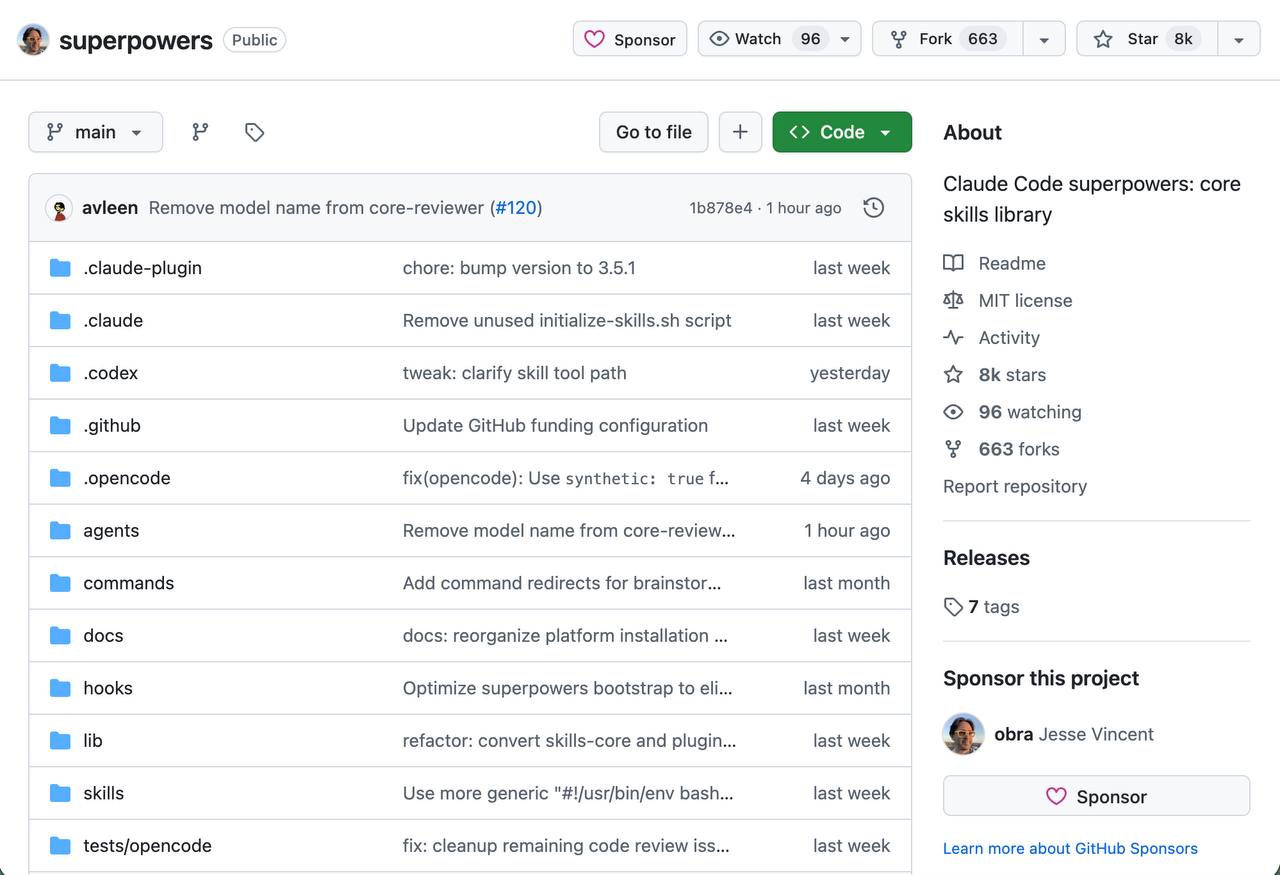Open the .codex folder
1280x875 pixels.
(110, 373)
